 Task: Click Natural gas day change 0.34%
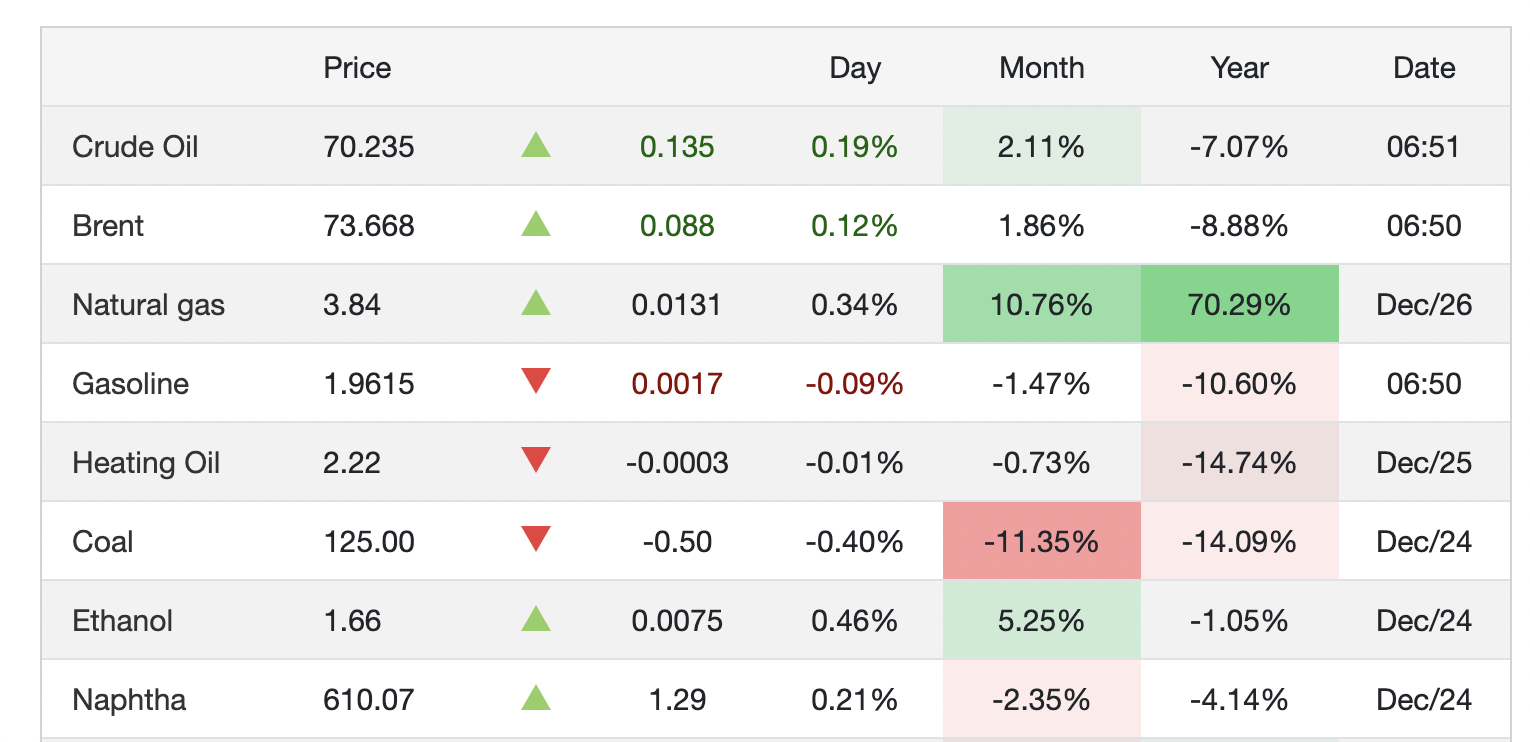pos(854,305)
